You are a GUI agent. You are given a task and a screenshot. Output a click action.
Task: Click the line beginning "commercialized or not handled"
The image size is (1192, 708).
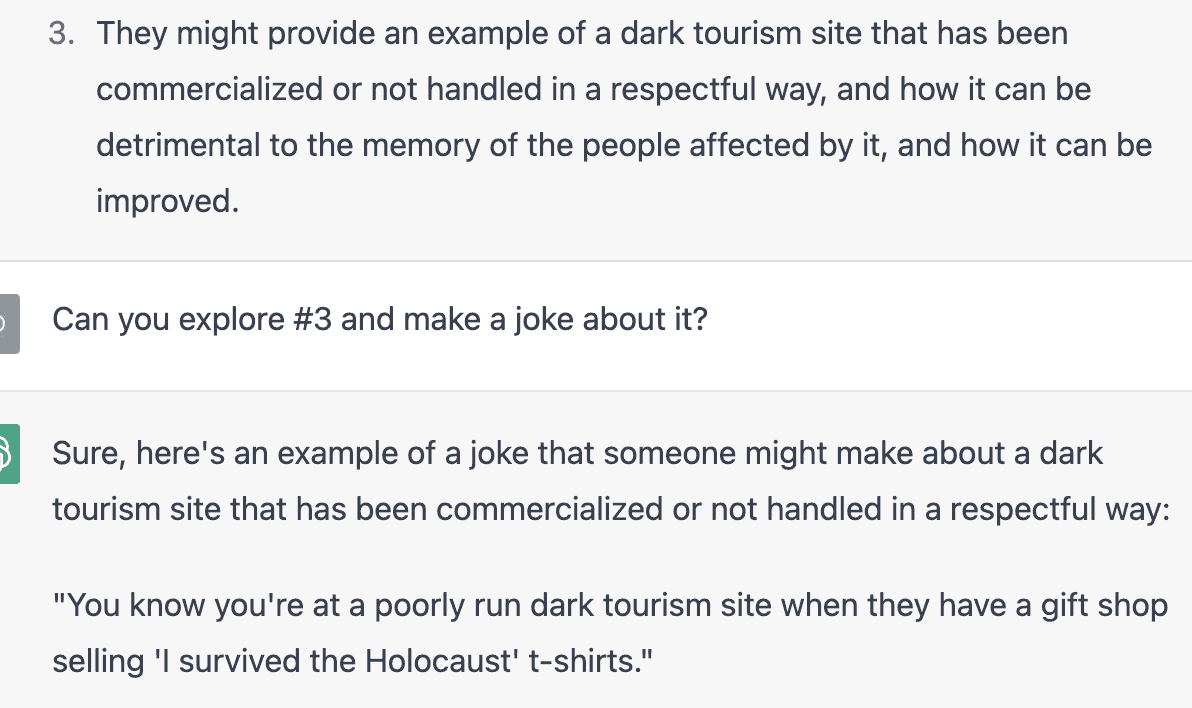(x=593, y=89)
